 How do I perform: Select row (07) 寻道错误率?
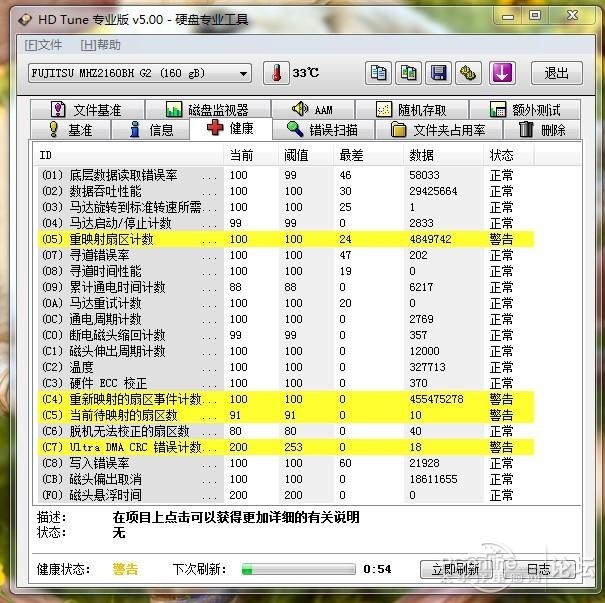[286, 255]
